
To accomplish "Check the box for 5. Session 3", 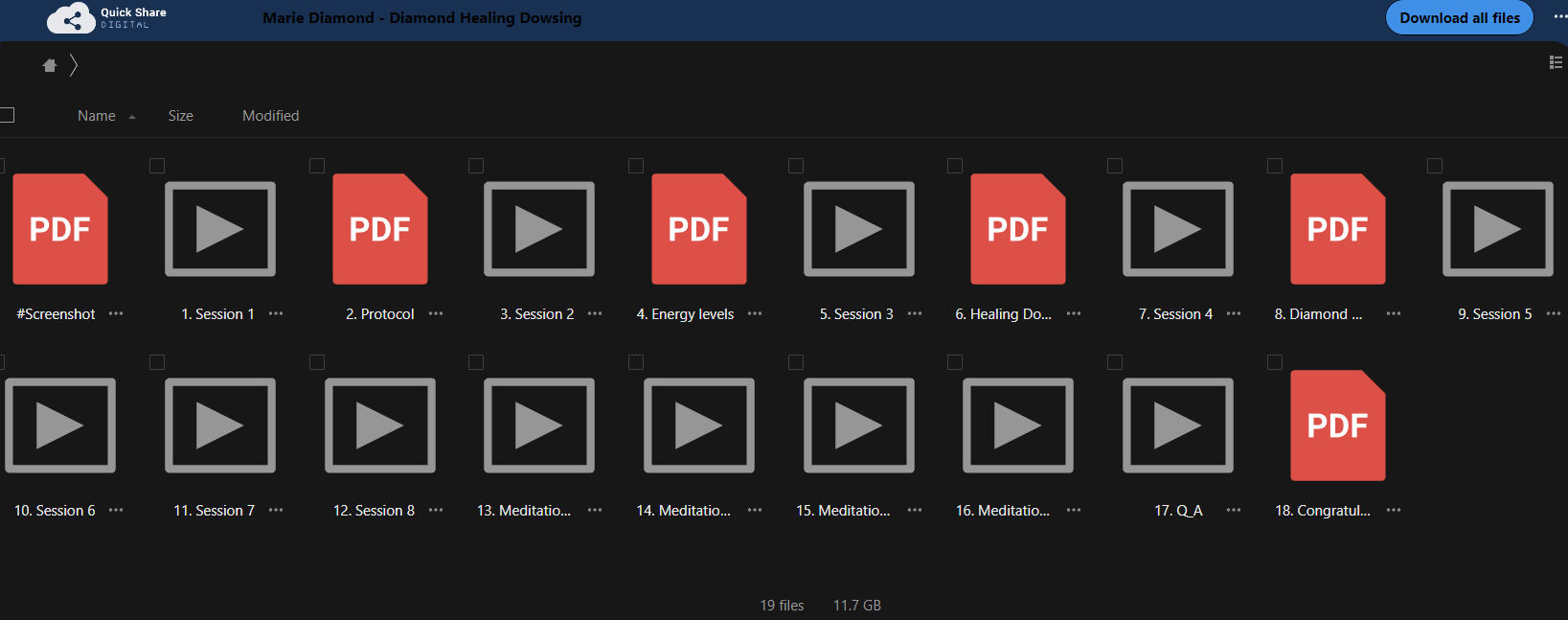I will tap(796, 166).
